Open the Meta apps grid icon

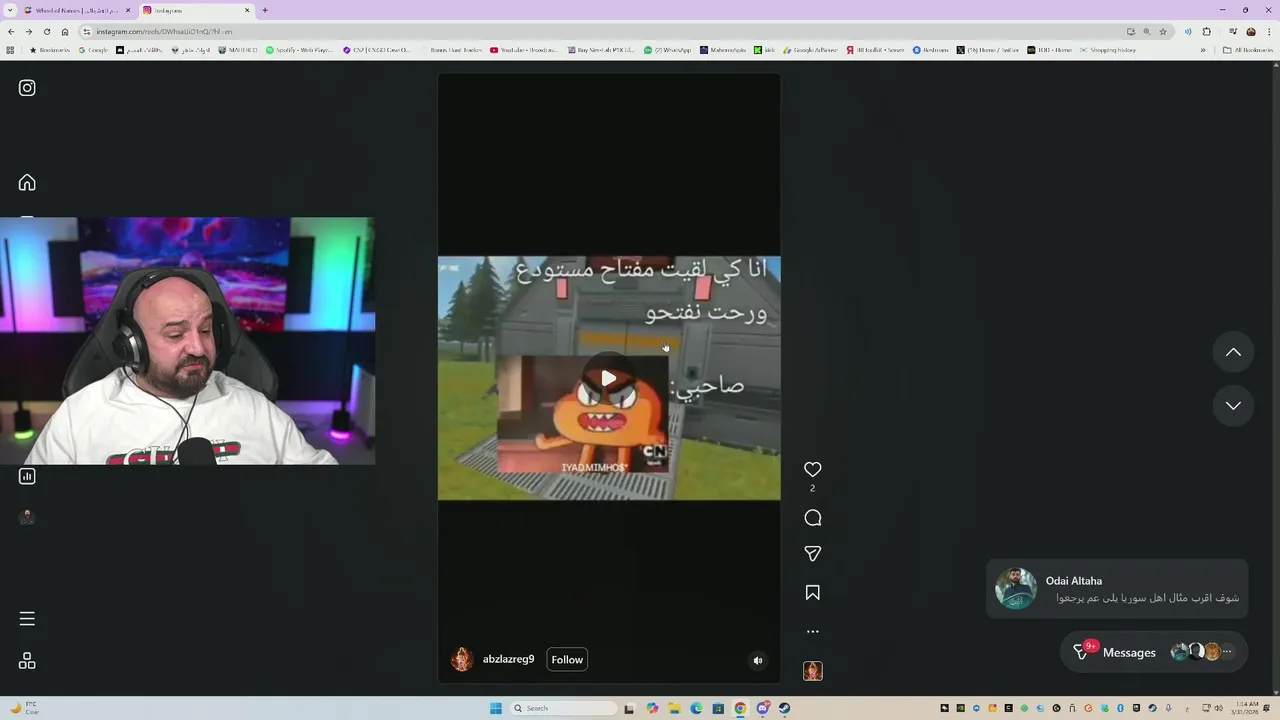27,661
